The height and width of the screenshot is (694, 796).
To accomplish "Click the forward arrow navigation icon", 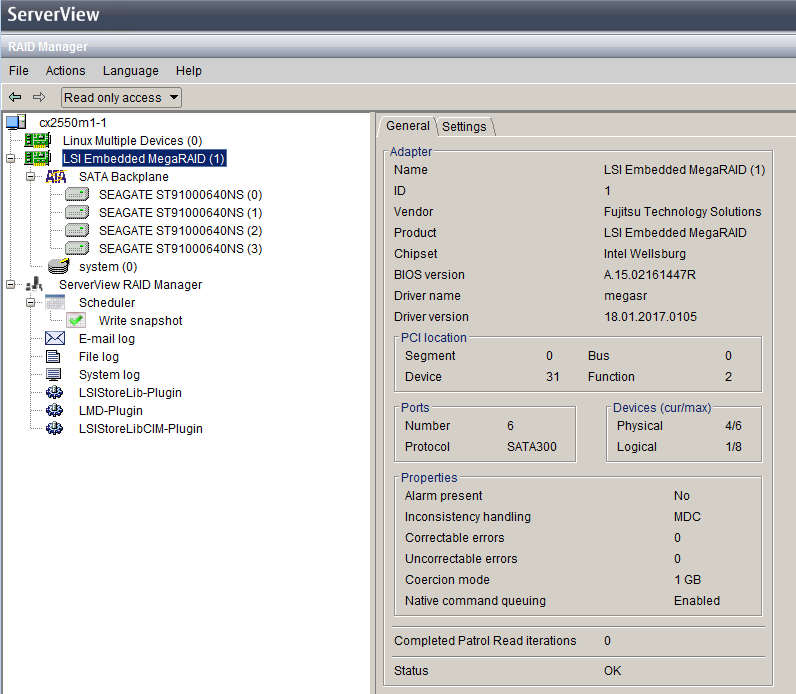I will click(39, 97).
